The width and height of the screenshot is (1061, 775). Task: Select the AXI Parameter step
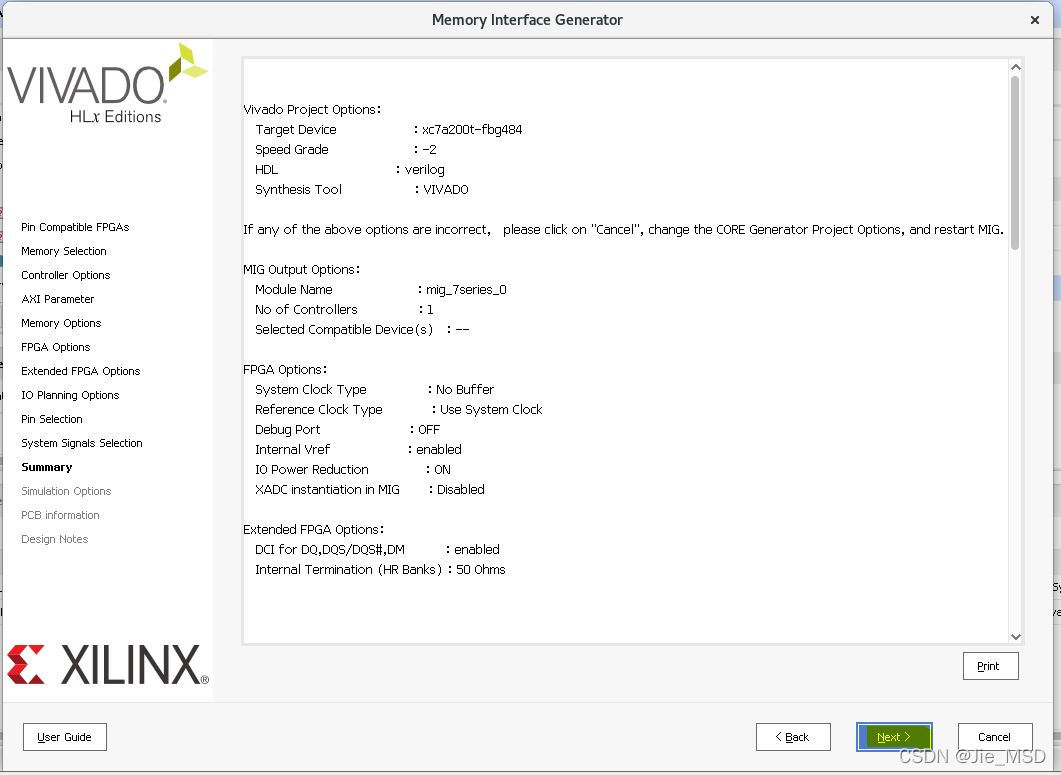coord(58,299)
